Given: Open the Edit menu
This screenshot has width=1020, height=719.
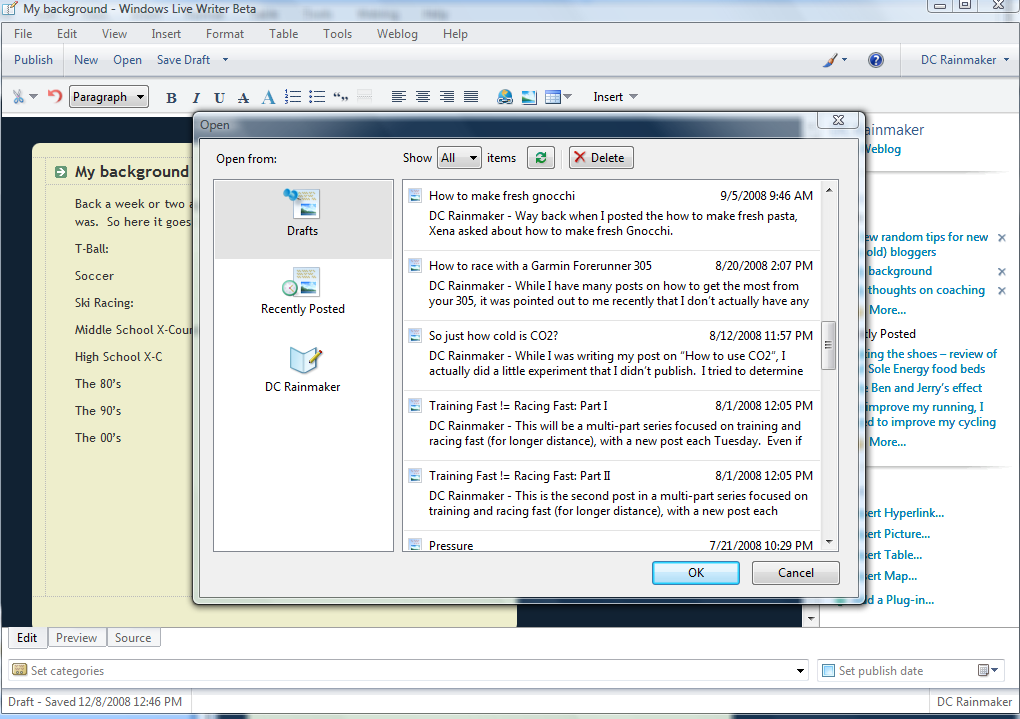Looking at the screenshot, I should (66, 34).
